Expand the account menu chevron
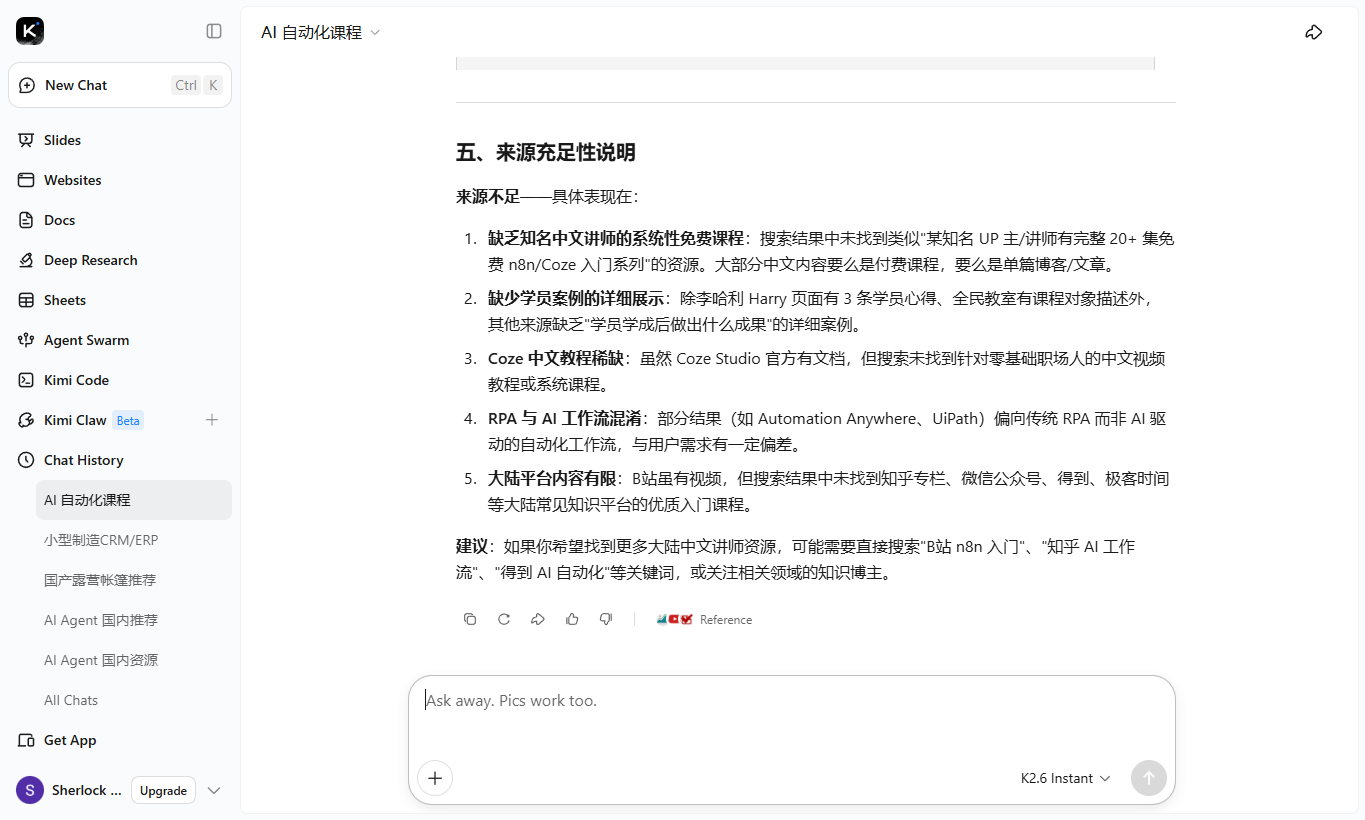 point(214,790)
